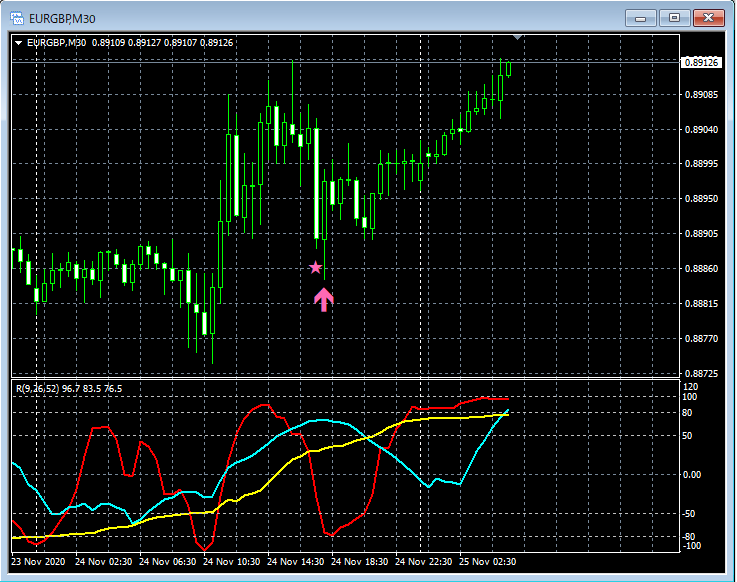Click the R(9,26,52) indicator label

[x=42, y=387]
